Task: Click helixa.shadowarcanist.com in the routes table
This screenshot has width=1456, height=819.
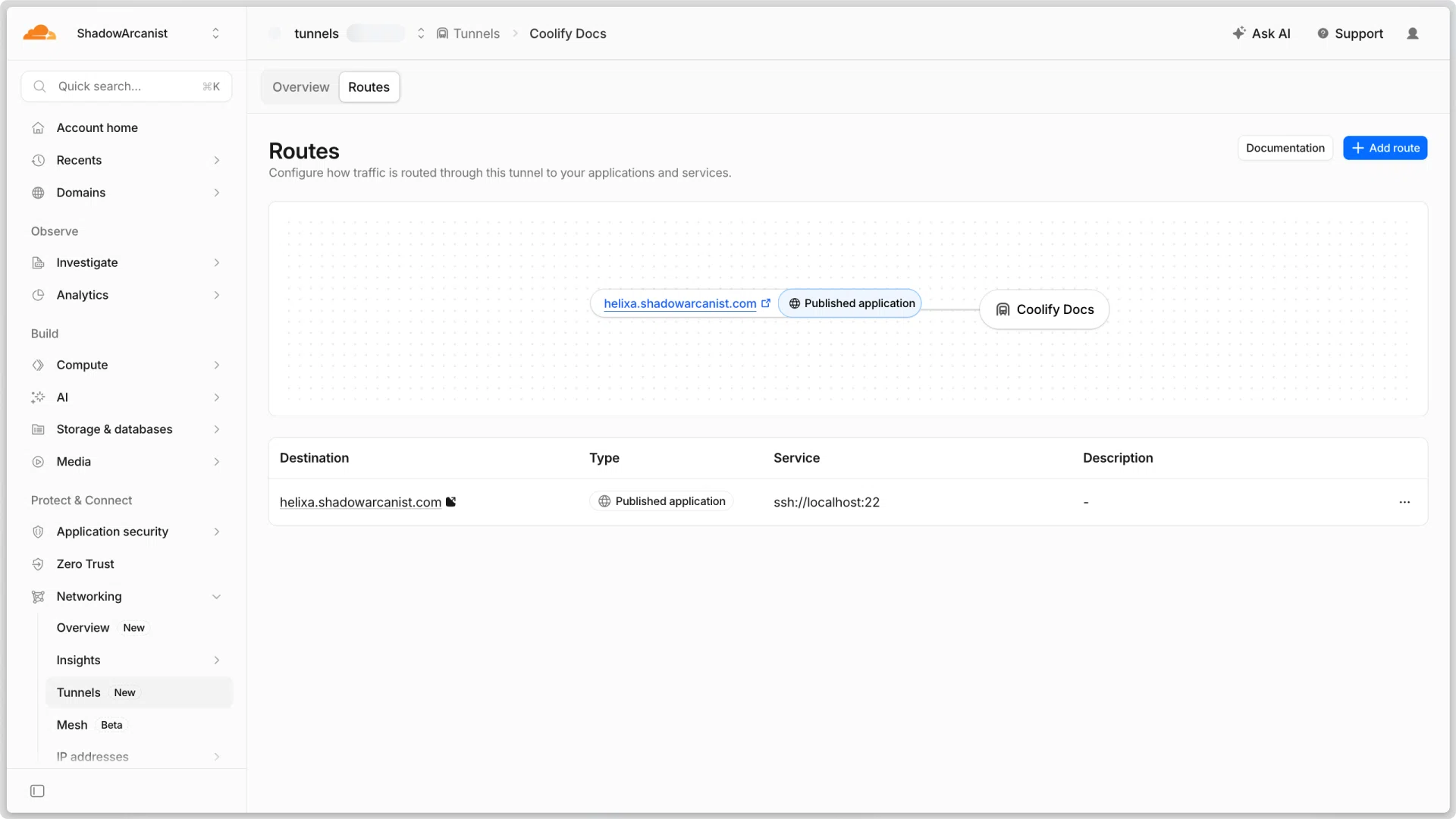Action: (360, 502)
